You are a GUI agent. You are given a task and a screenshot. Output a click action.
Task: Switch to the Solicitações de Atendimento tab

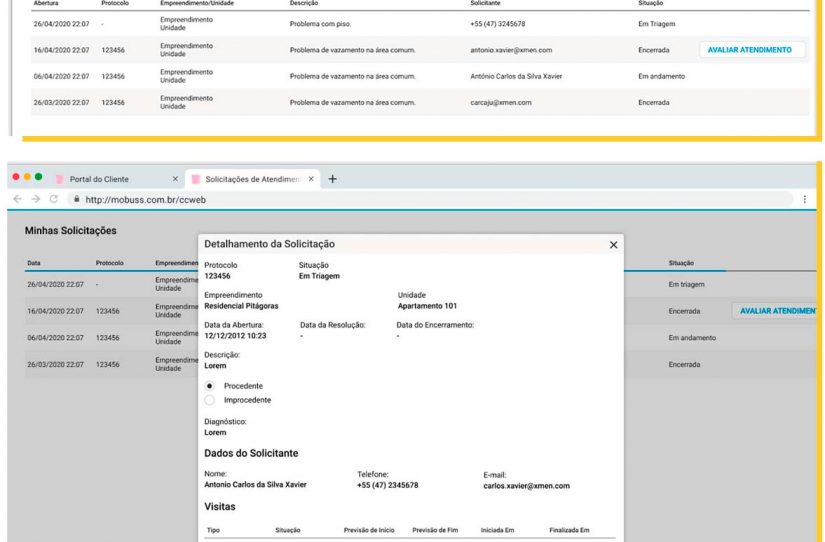click(x=253, y=179)
